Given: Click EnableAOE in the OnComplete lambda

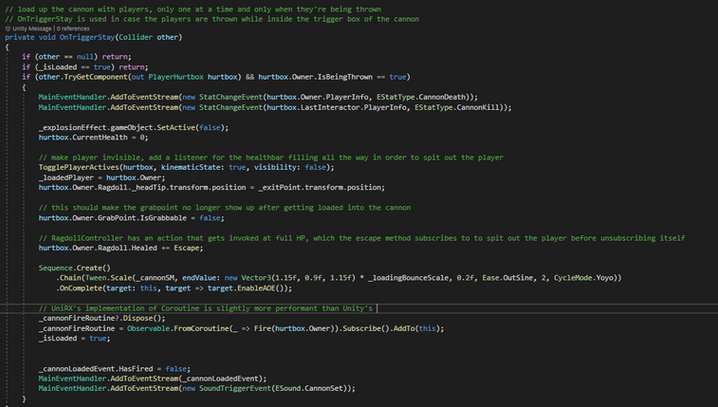Looking at the screenshot, I should [258, 288].
